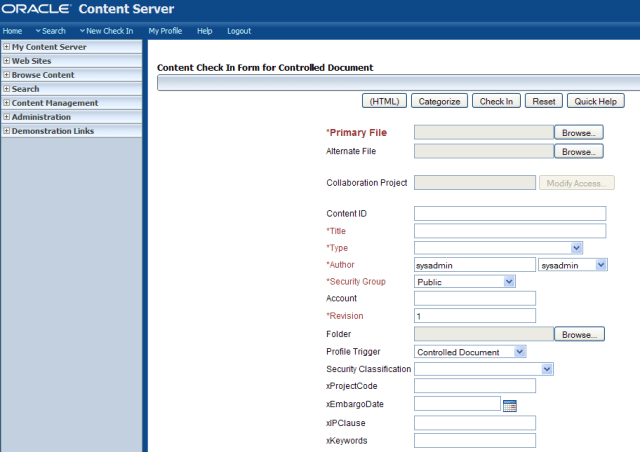Image resolution: width=640 pixels, height=452 pixels.
Task: Expand the Content Management sidebar node
Action: pyautogui.click(x=7, y=103)
